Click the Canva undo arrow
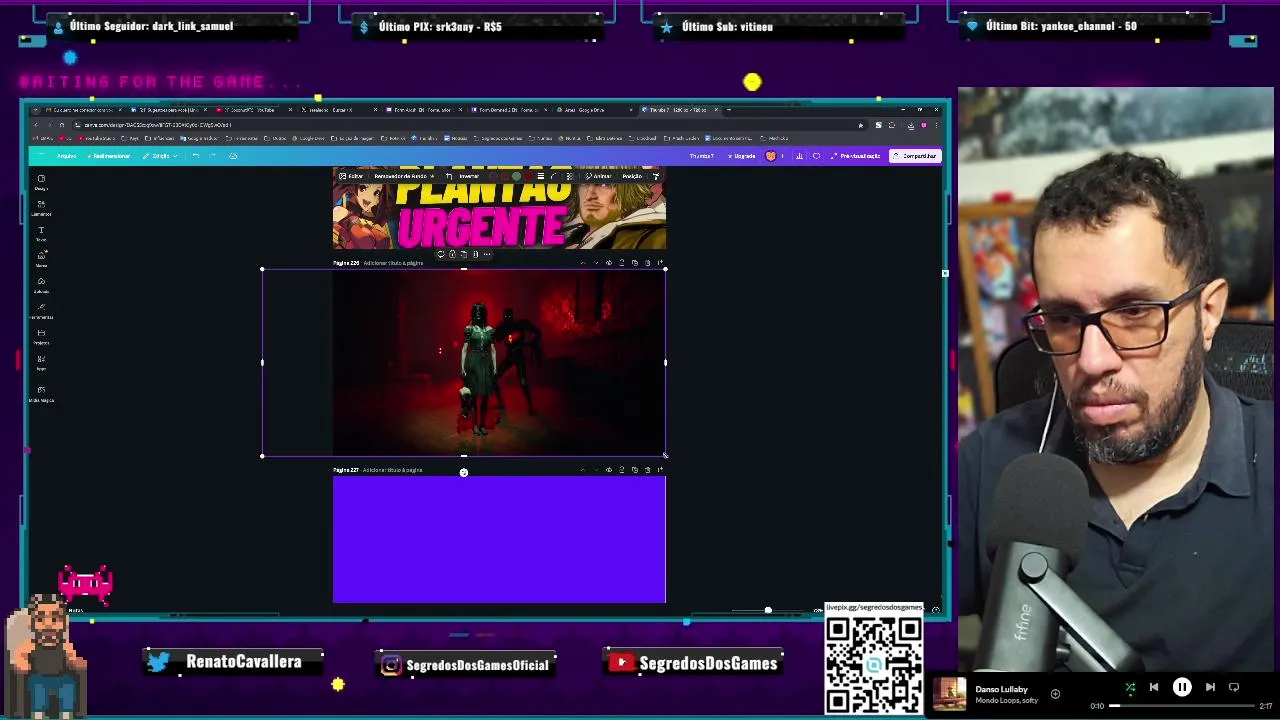Viewport: 1280px width, 720px height. (x=196, y=156)
